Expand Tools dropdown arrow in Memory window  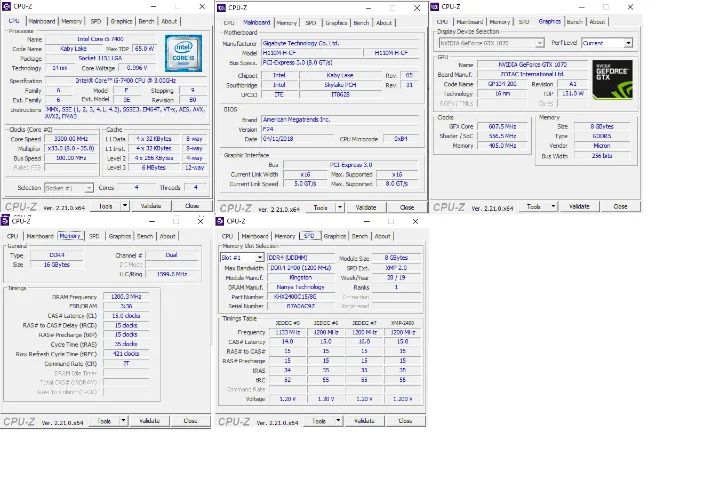click(123, 421)
